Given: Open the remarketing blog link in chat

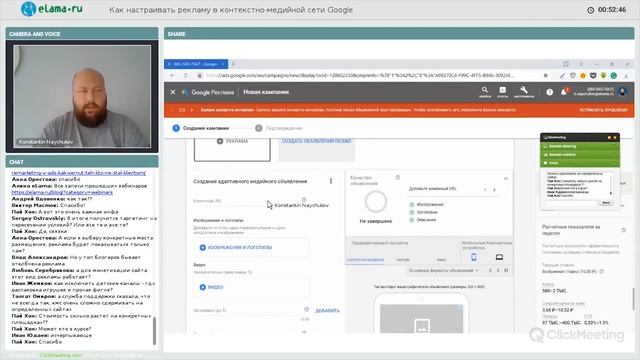Looking at the screenshot, I should [x=78, y=173].
